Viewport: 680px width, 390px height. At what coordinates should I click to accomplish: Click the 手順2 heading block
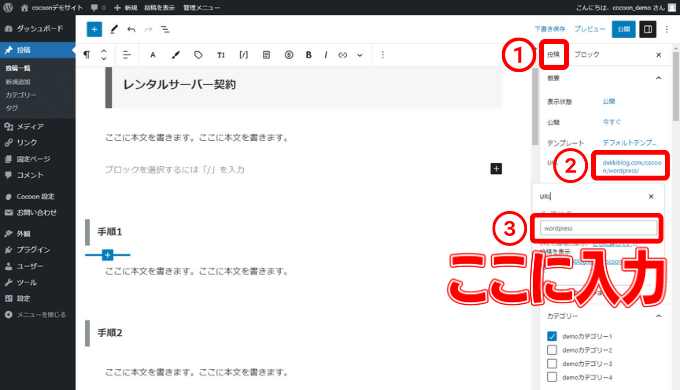(110, 333)
